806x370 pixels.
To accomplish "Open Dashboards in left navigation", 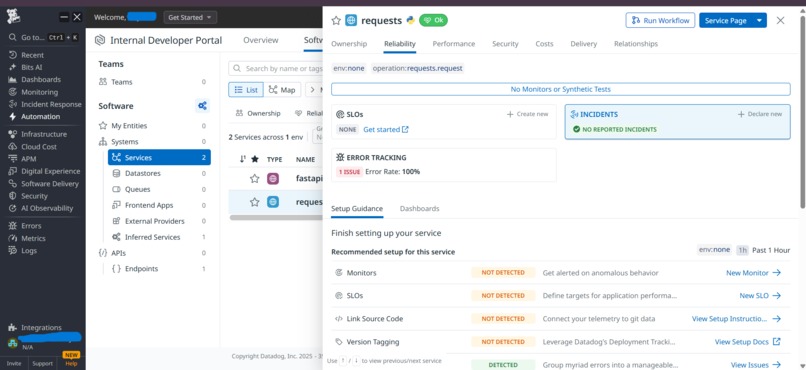I will click(41, 80).
